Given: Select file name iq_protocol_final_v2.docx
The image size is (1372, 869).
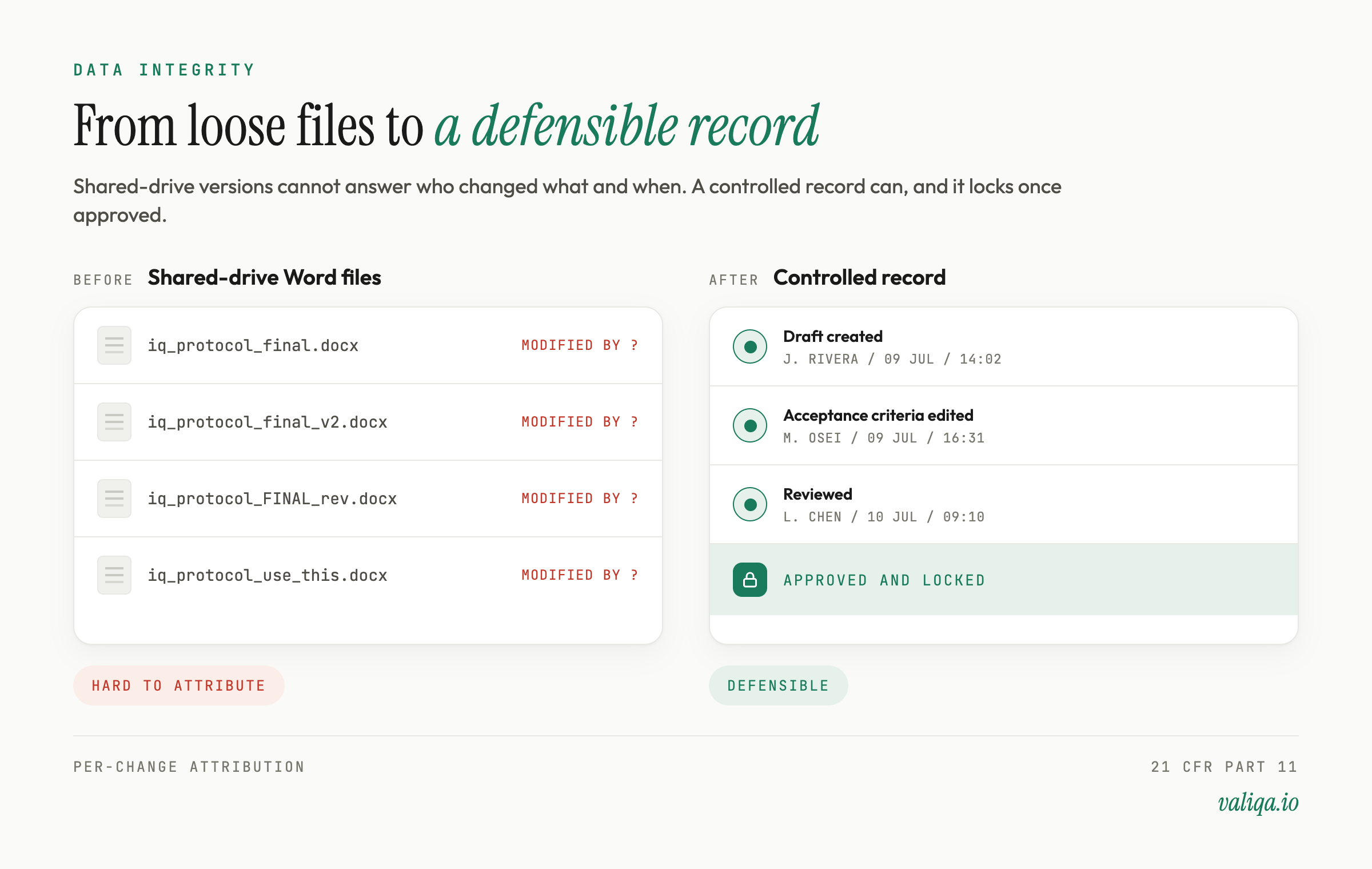Looking at the screenshot, I should [268, 422].
